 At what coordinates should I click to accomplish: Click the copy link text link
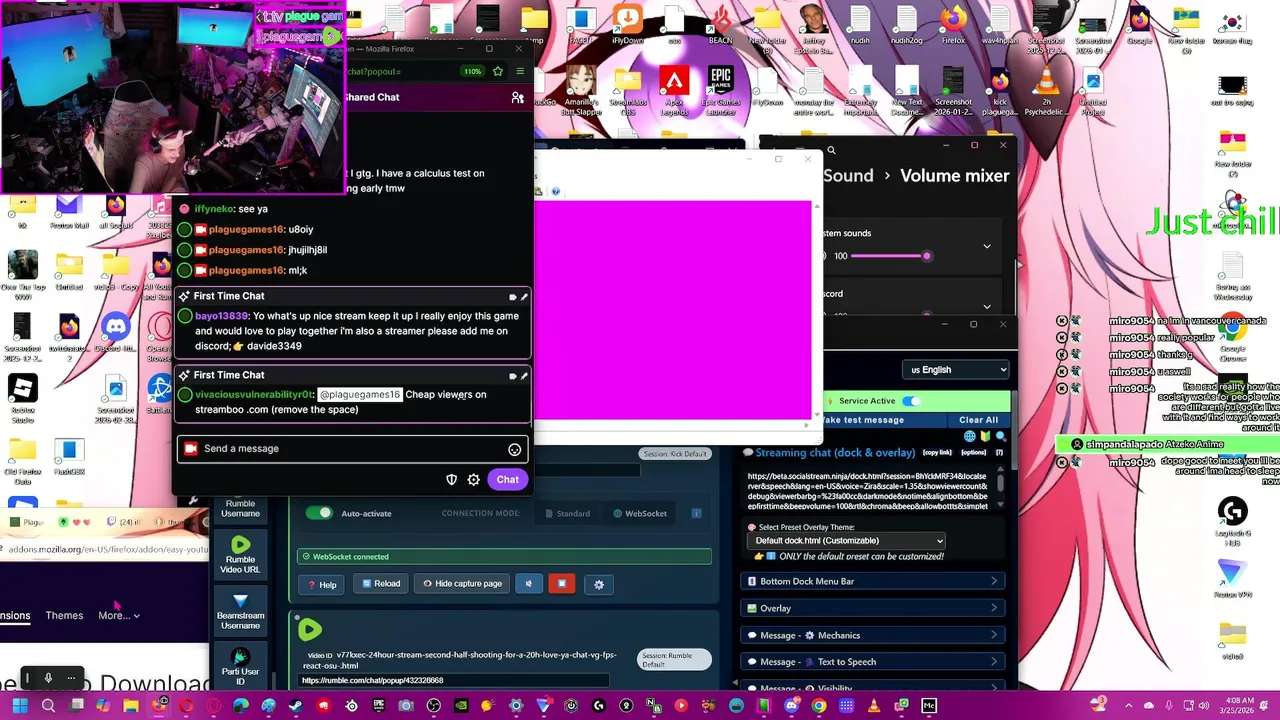coord(937,453)
